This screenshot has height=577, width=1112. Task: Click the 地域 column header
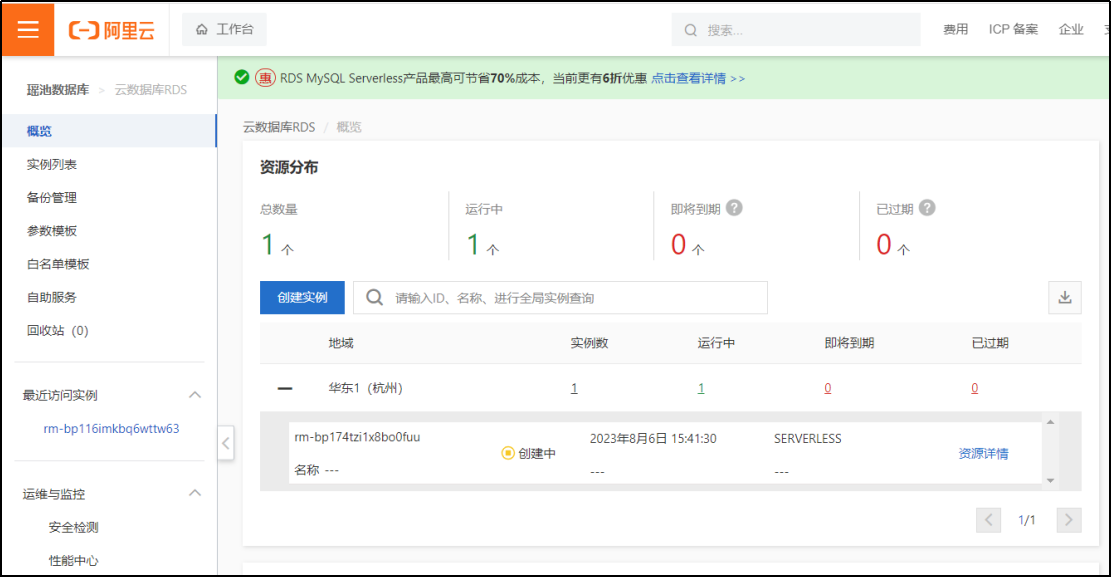(340, 343)
